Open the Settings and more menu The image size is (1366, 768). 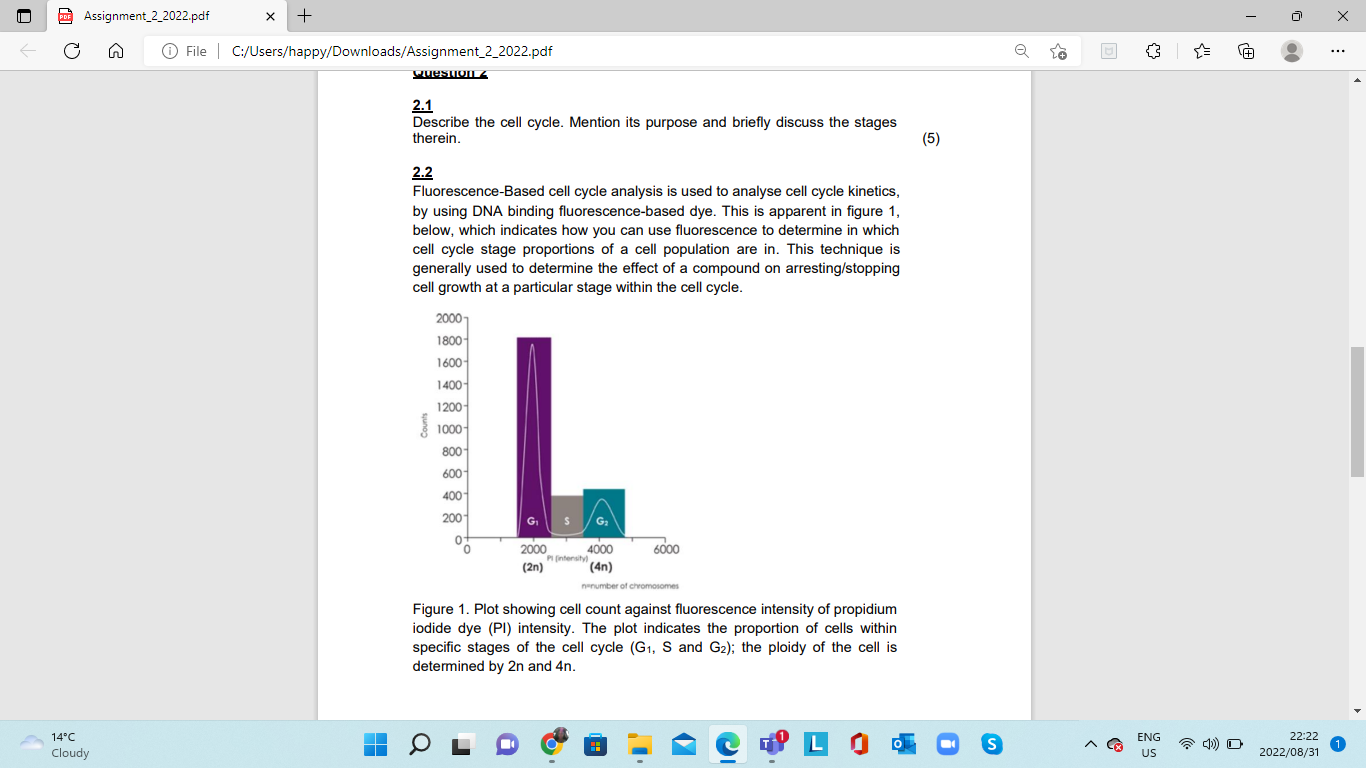(1336, 51)
